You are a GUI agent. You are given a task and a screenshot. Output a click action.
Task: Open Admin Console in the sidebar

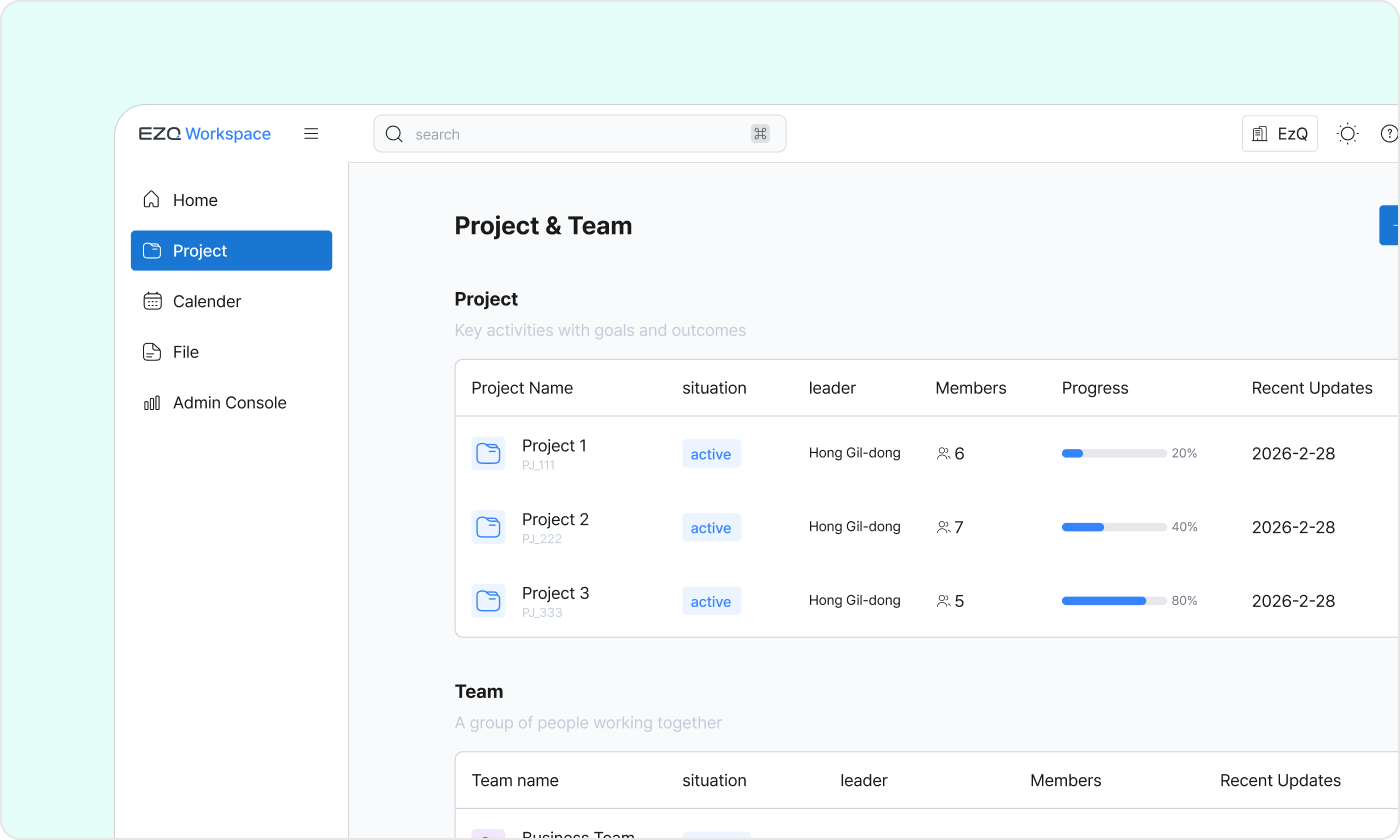tap(231, 403)
